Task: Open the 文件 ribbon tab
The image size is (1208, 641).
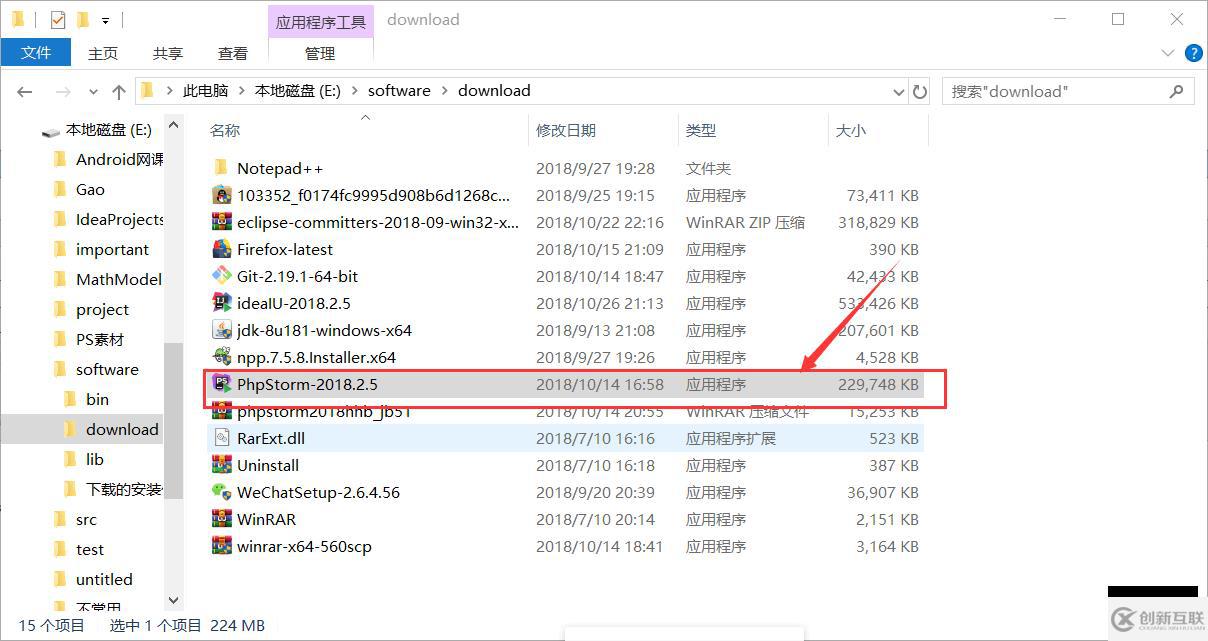Action: point(36,53)
